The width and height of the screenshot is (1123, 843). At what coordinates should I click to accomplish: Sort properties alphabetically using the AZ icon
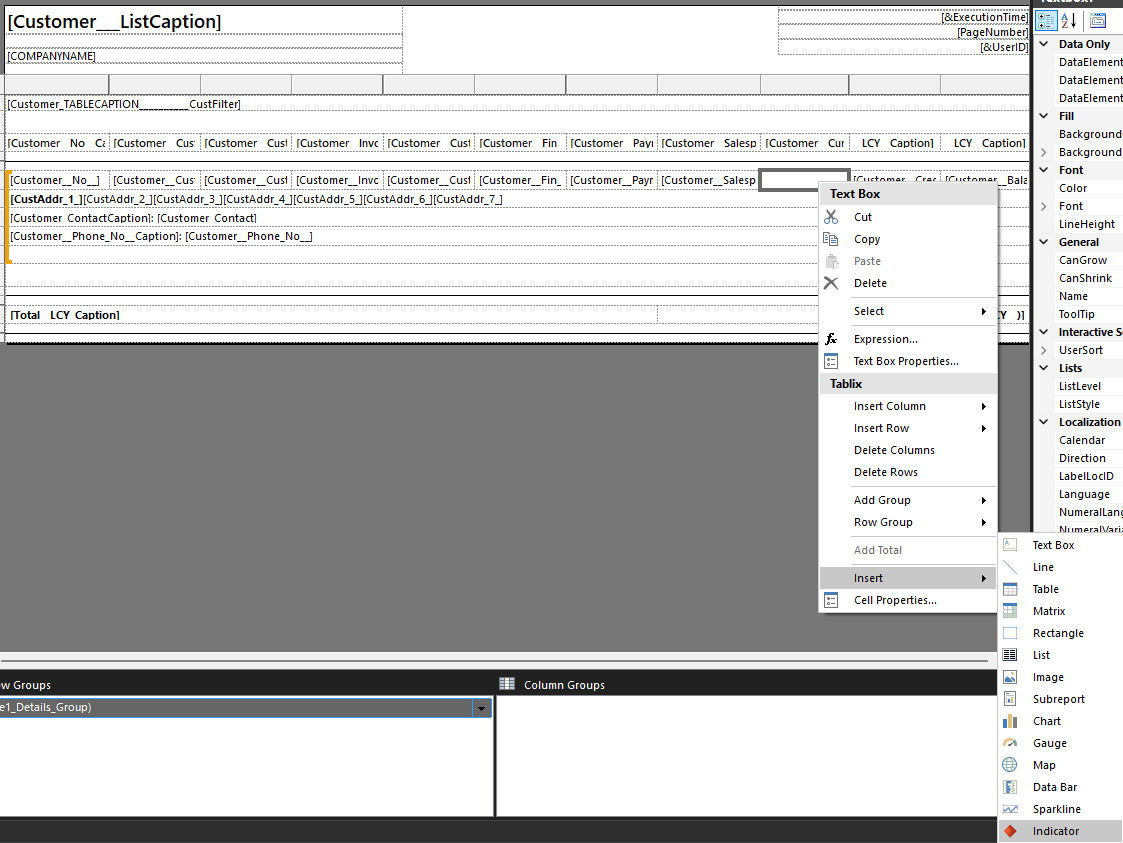click(x=1067, y=20)
